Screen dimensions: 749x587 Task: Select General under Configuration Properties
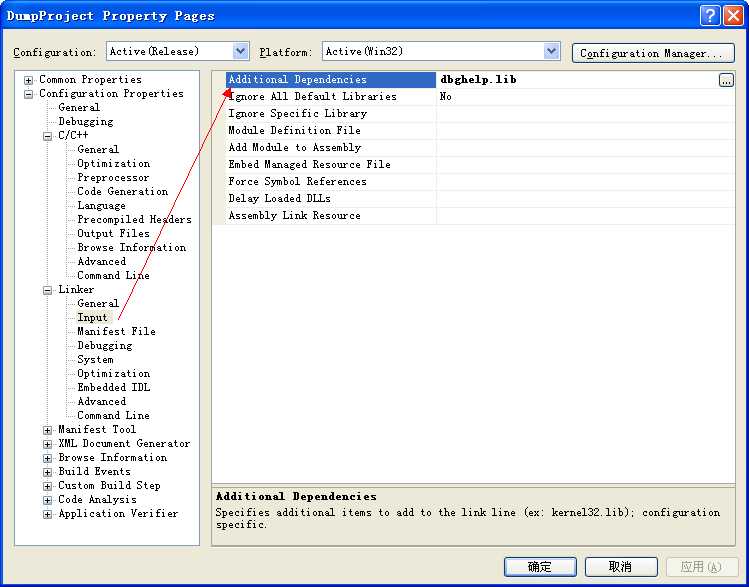[x=79, y=107]
